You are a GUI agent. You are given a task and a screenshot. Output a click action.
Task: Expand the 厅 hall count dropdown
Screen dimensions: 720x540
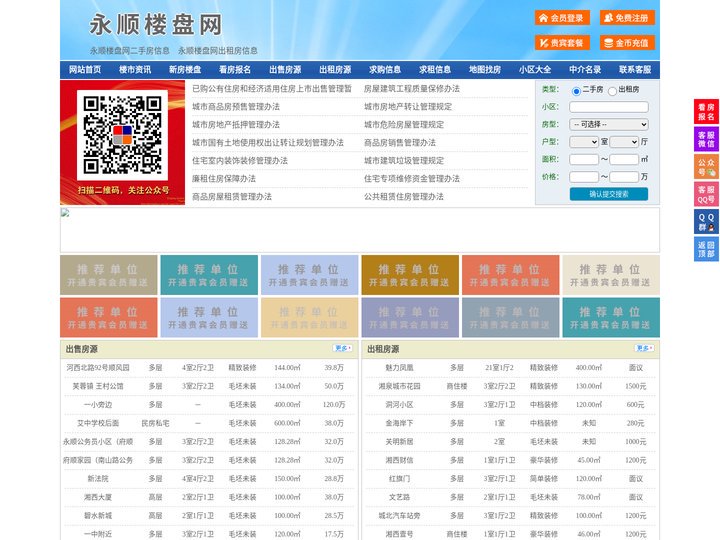click(x=624, y=142)
